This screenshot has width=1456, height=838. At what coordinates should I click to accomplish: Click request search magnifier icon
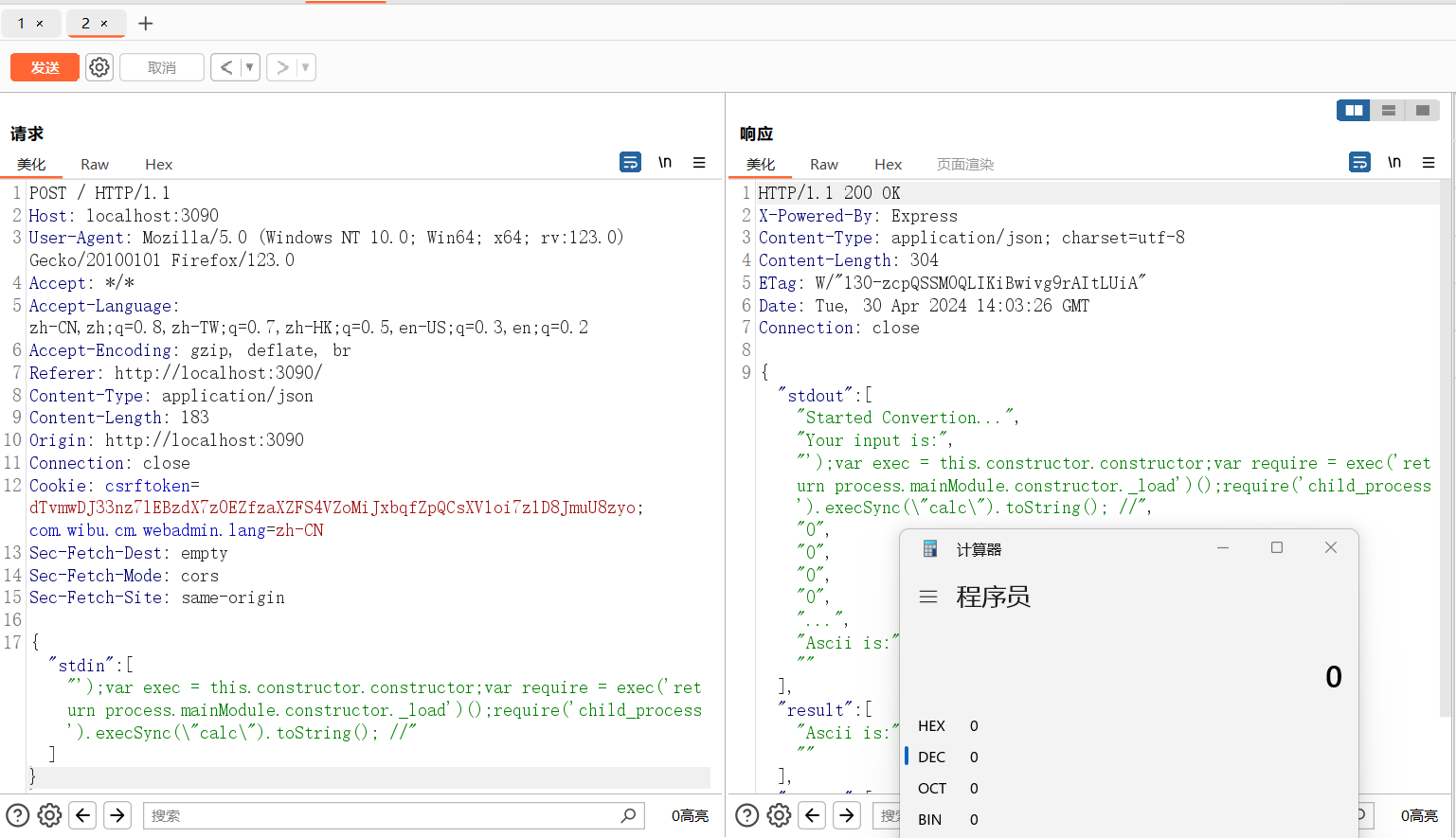click(x=628, y=815)
